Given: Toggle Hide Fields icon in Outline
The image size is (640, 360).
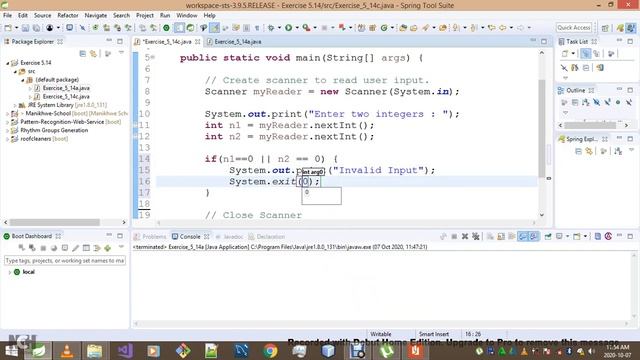Looking at the screenshot, I should tap(597, 102).
